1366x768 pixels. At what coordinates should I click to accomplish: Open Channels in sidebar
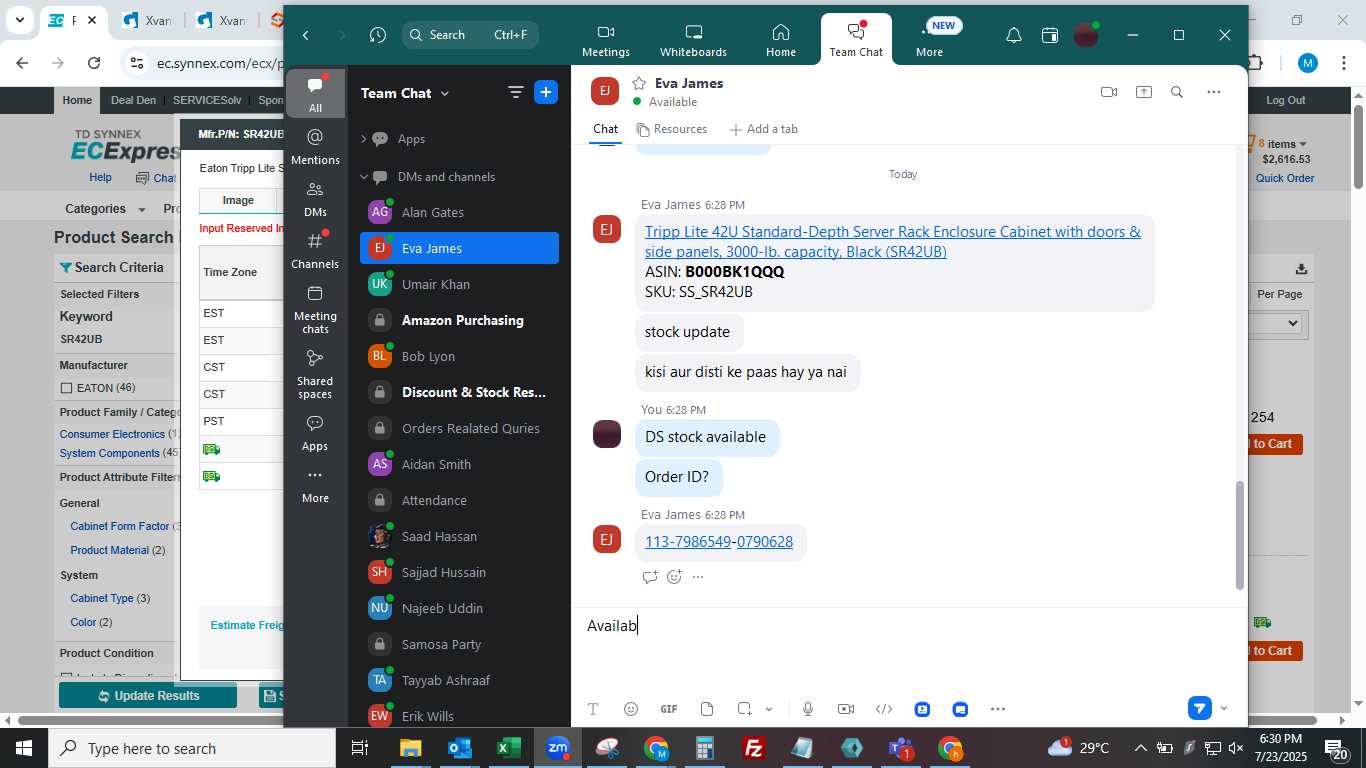coord(315,250)
